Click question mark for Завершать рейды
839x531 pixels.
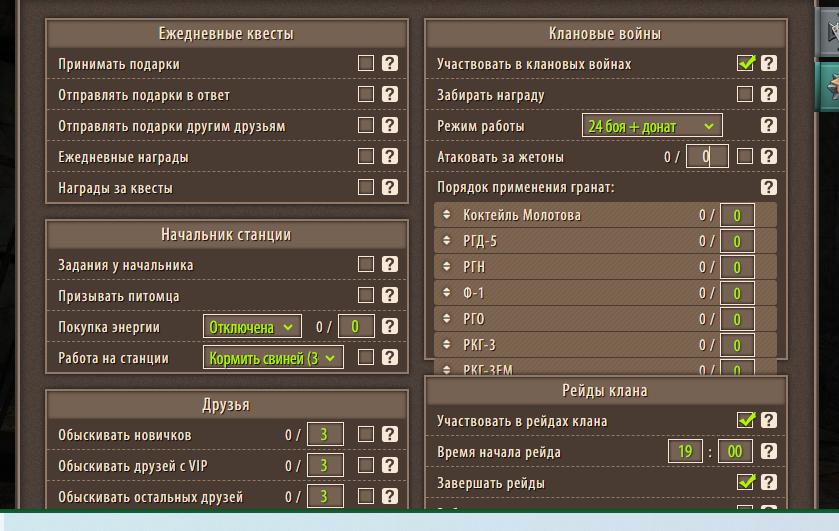coord(769,483)
